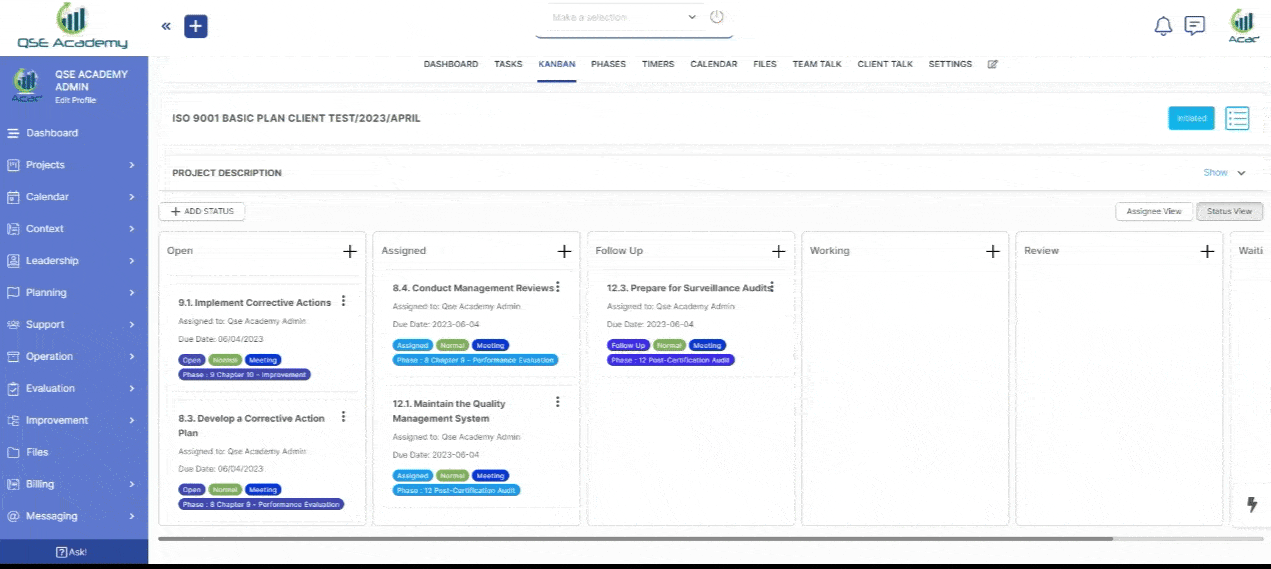Viewport: 1271px width, 569px height.
Task: Go to the Tasks tab
Action: 508,64
